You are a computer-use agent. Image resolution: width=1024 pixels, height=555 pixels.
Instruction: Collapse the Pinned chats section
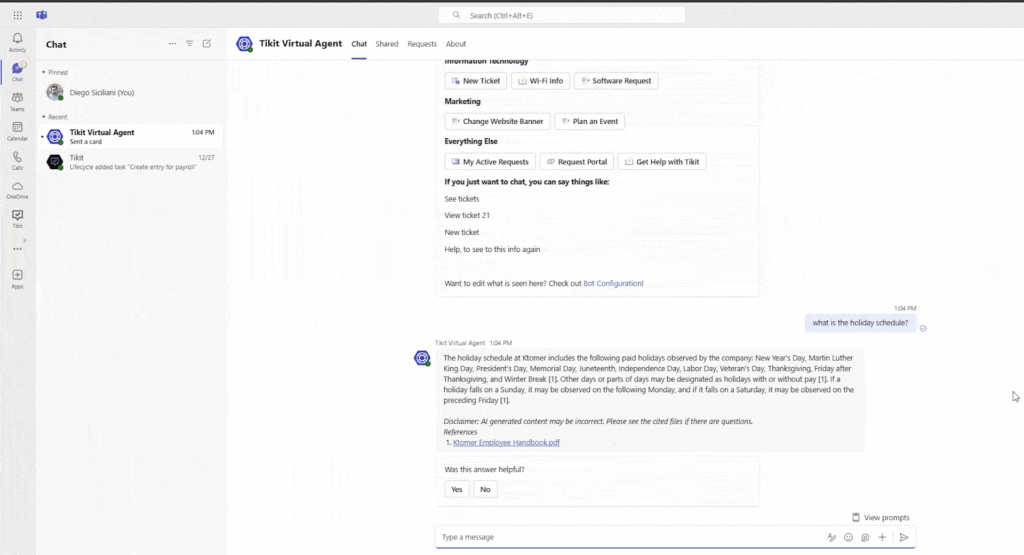pos(55,72)
